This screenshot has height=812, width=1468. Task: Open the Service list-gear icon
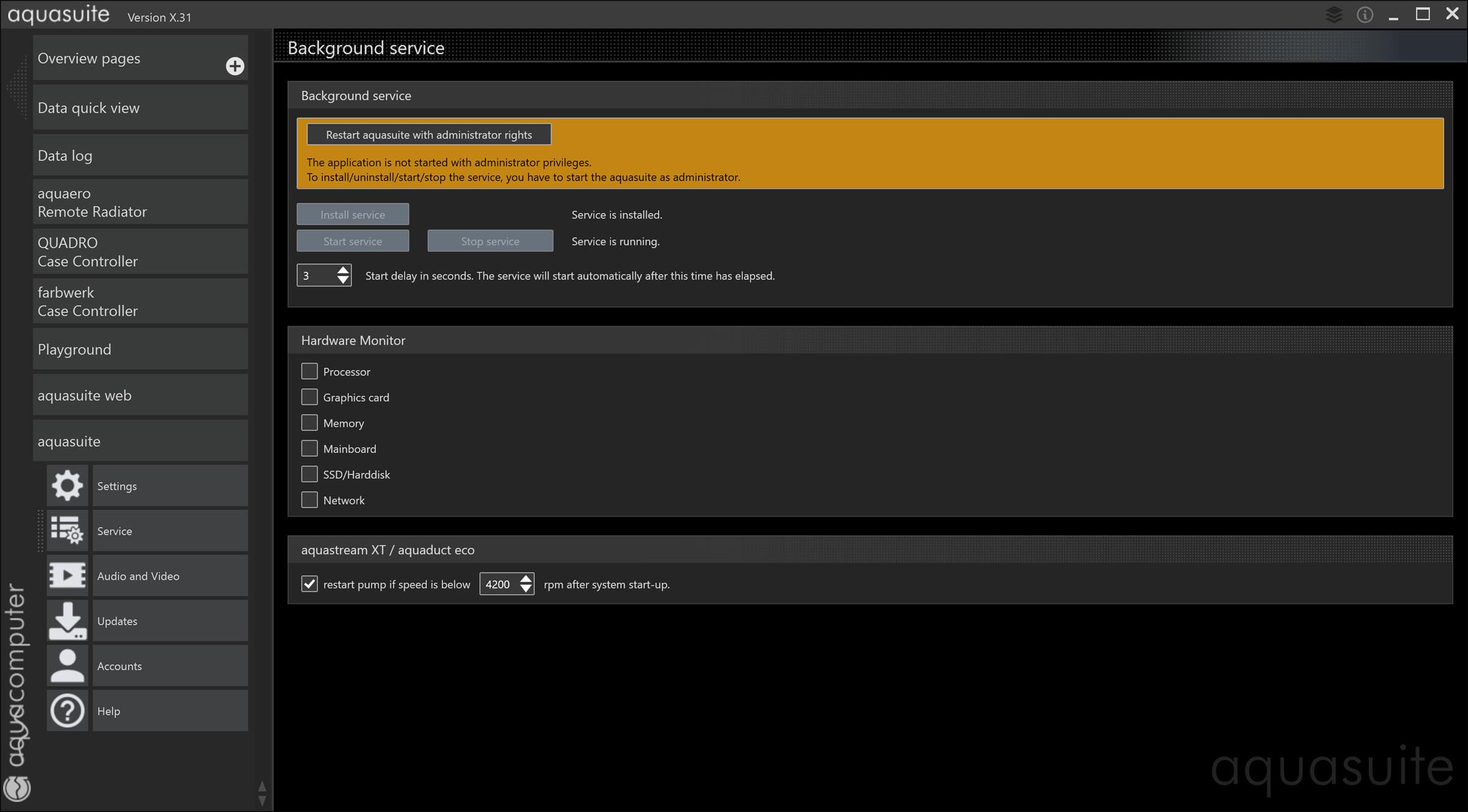pyautogui.click(x=67, y=530)
